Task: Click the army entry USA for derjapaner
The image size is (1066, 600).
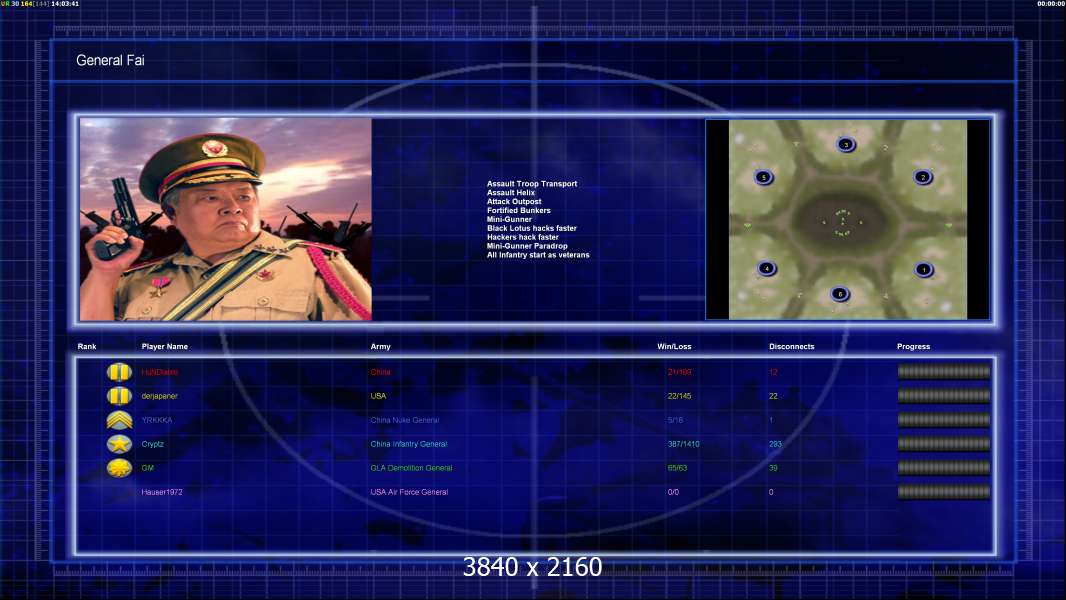Action: pos(378,395)
